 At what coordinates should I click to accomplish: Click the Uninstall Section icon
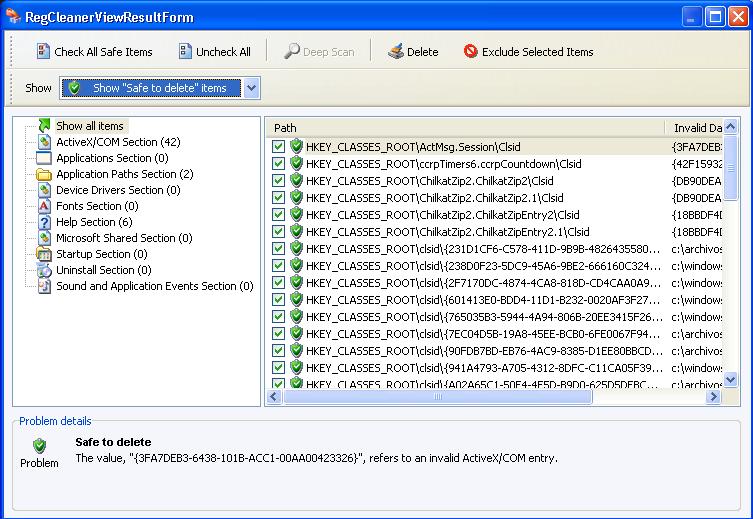(44, 270)
